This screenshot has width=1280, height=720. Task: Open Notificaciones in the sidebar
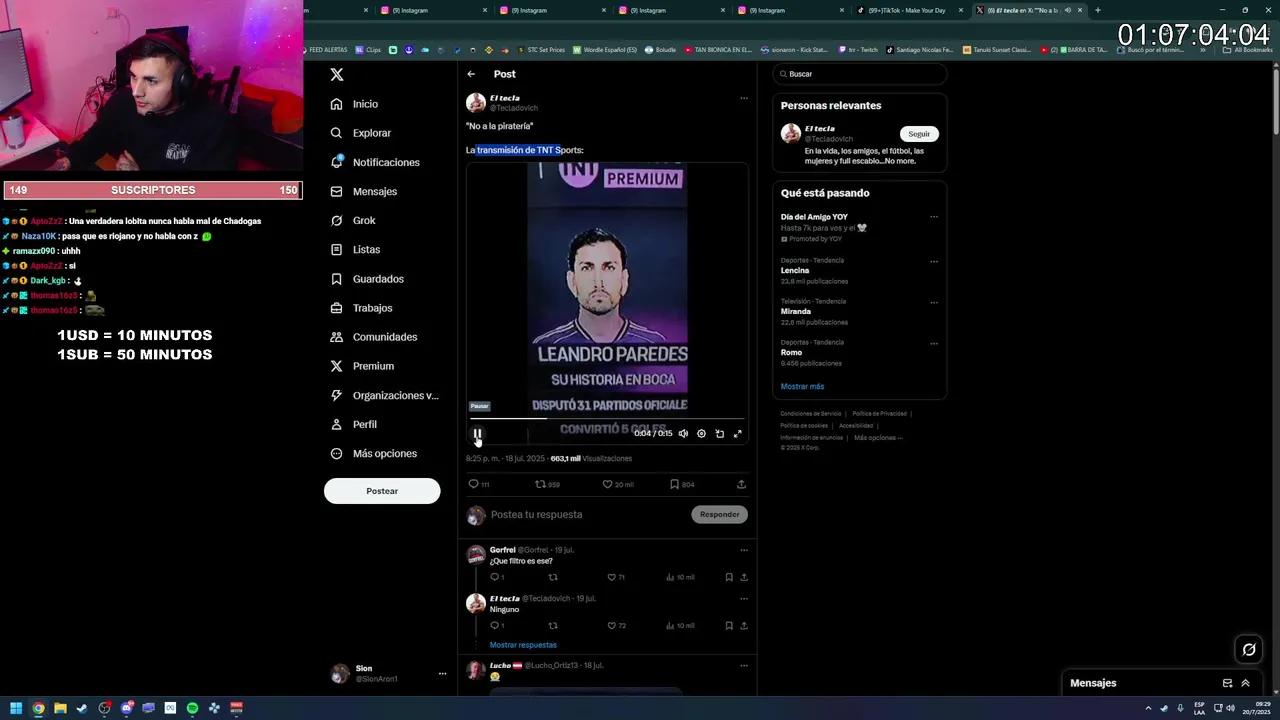[374, 162]
